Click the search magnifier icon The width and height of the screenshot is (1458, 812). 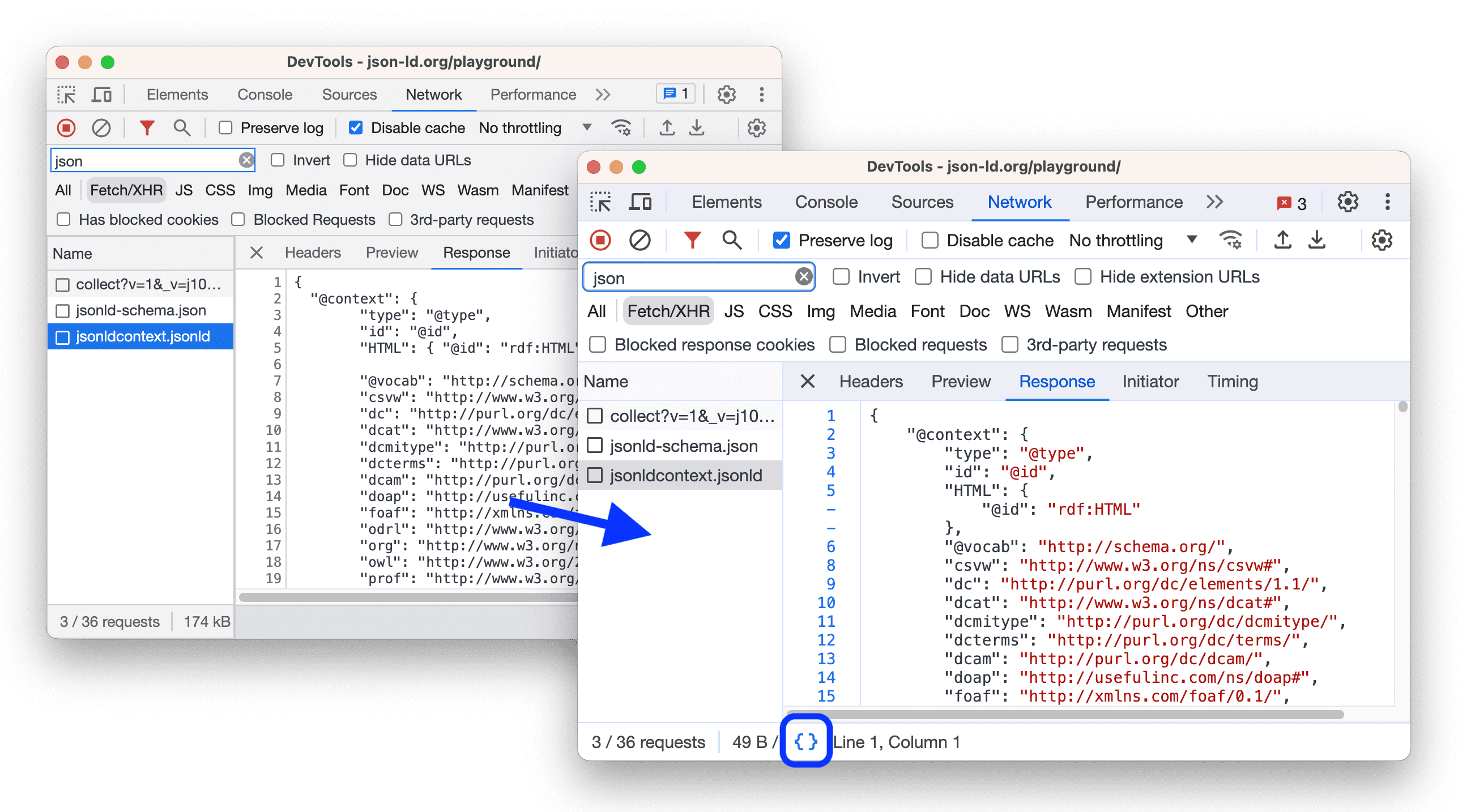pos(729,240)
